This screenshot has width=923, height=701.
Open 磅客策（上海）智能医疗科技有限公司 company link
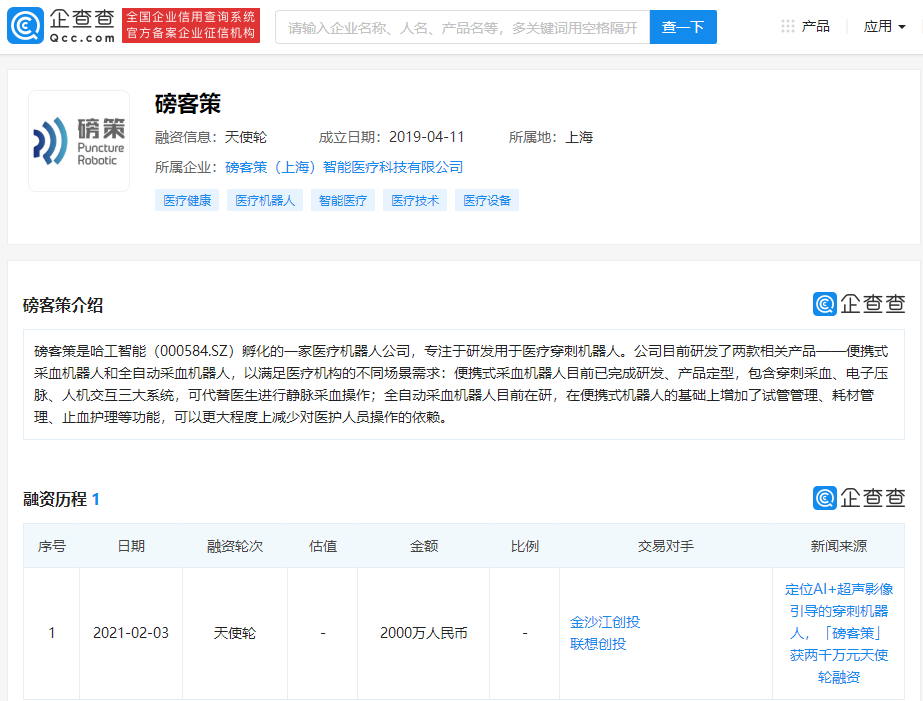point(344,167)
